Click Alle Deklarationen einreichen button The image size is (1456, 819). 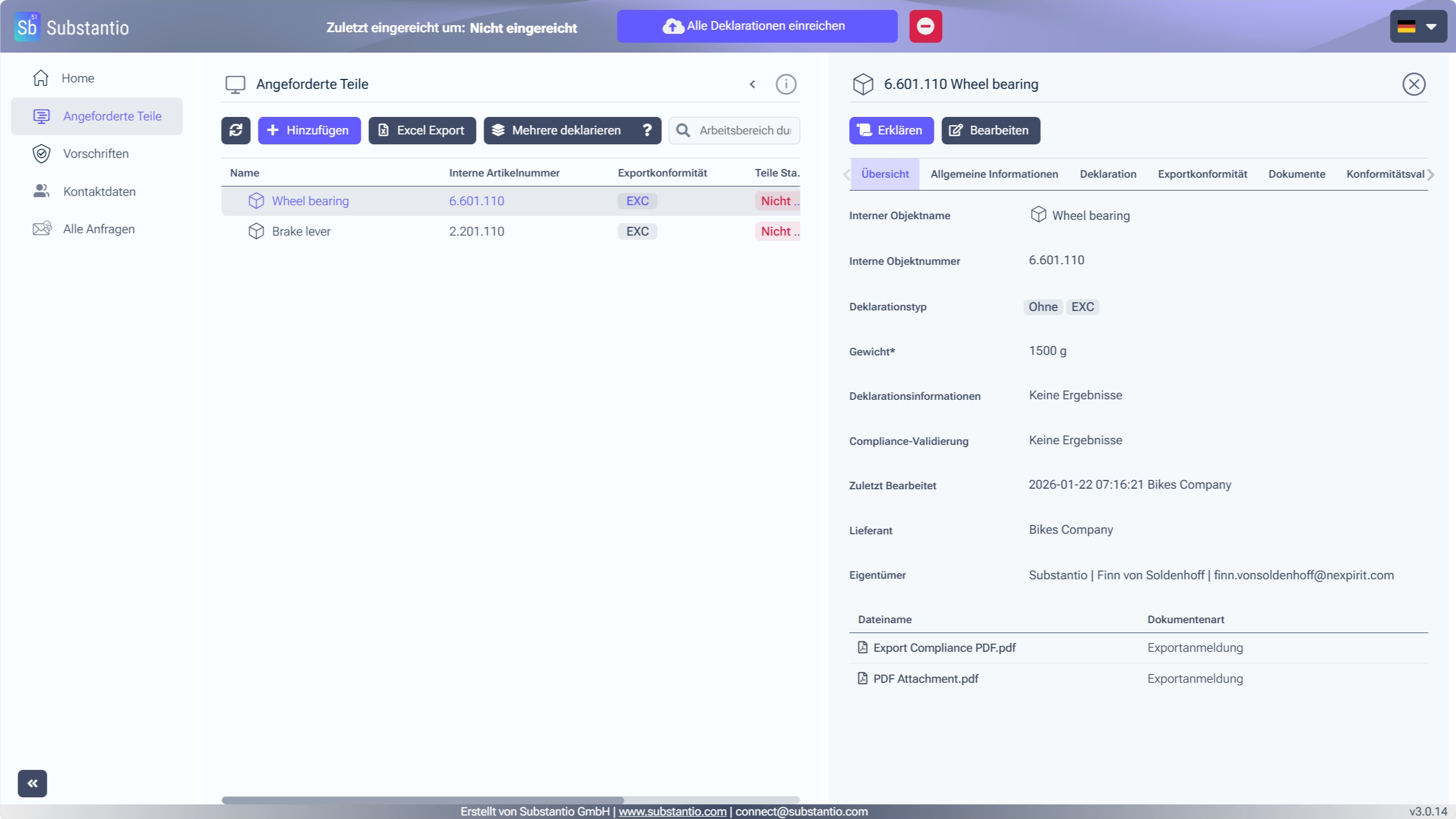[757, 26]
